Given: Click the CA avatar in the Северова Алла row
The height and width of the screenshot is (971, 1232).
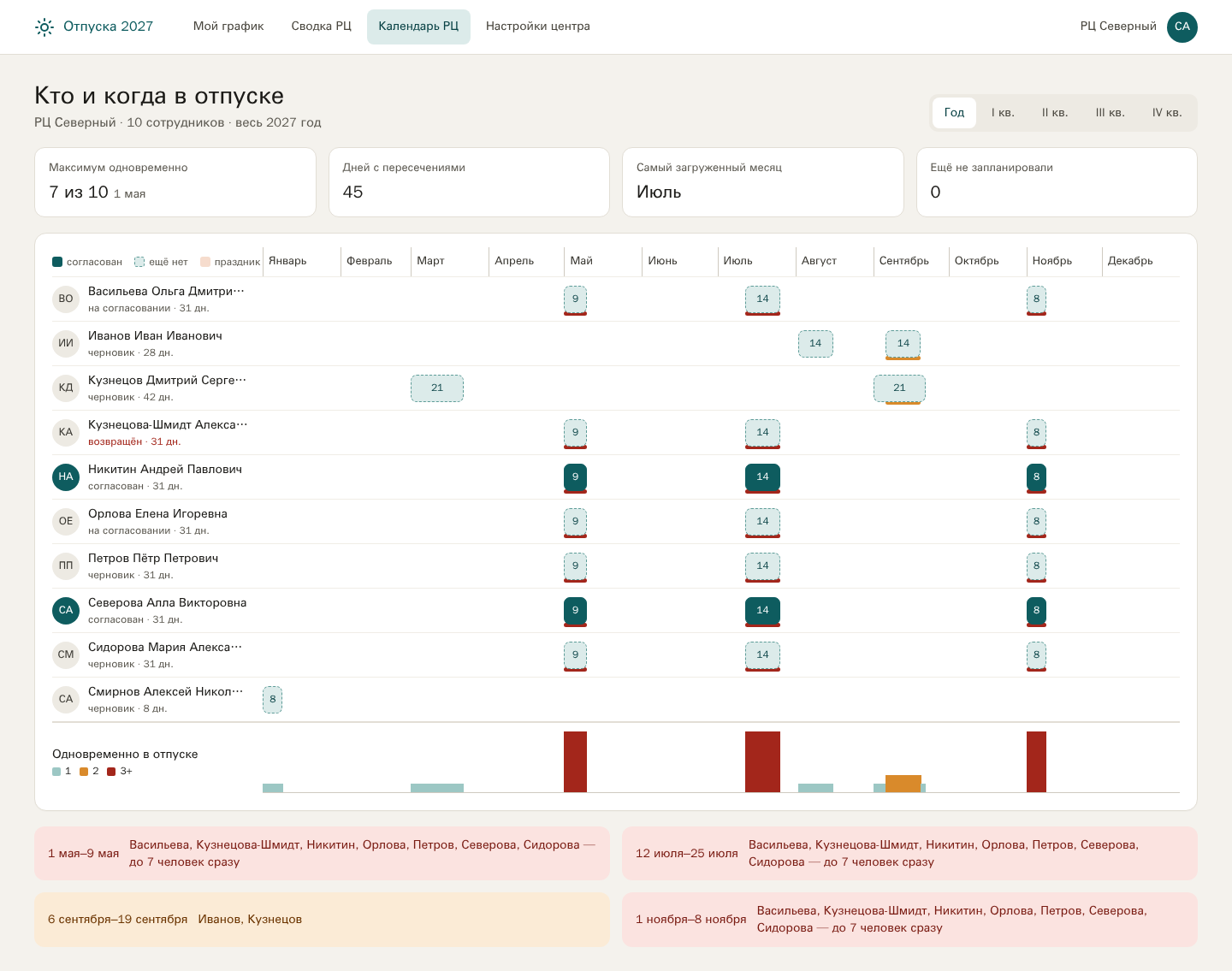Looking at the screenshot, I should 66,610.
